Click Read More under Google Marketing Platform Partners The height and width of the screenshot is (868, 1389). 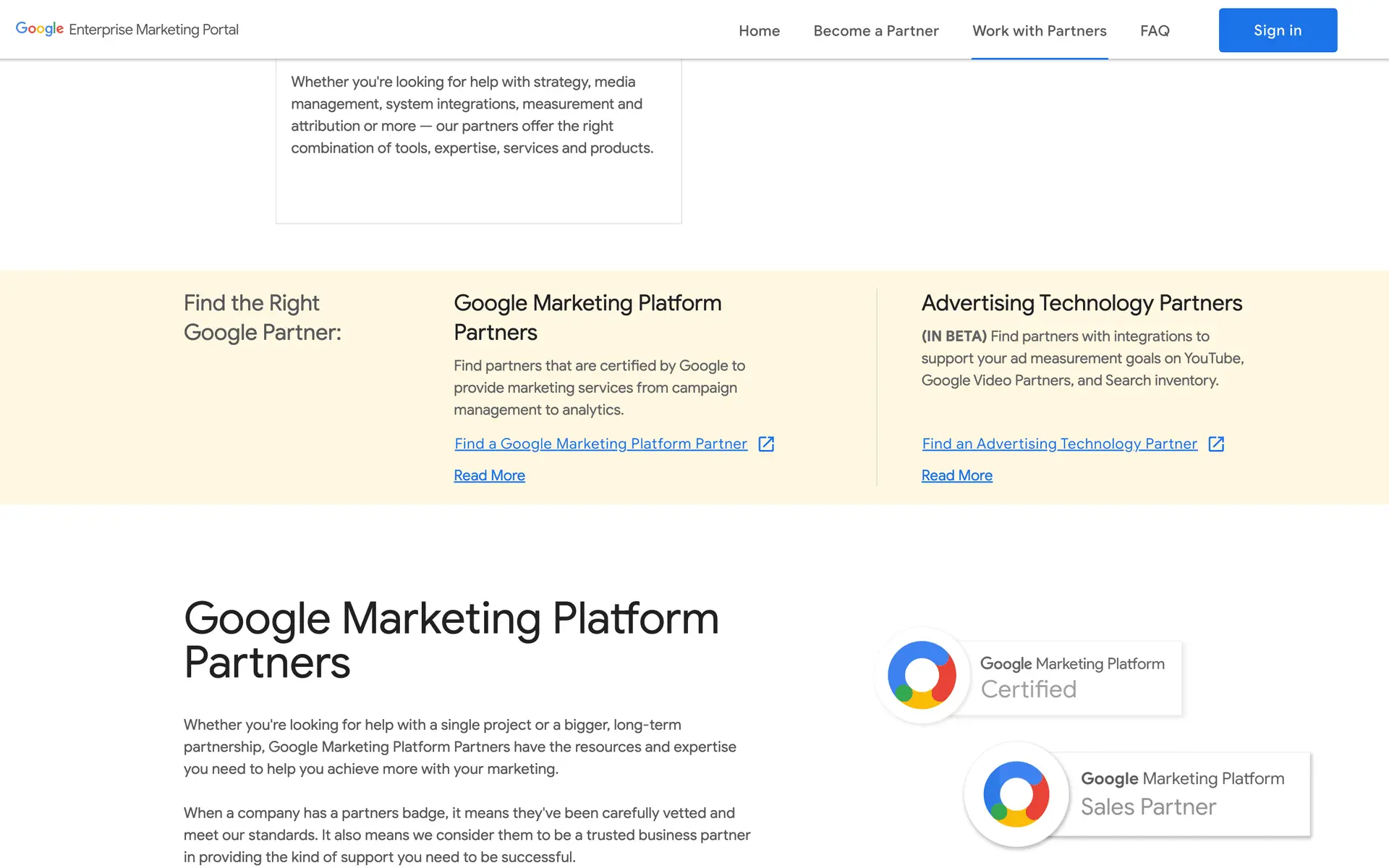click(x=489, y=476)
